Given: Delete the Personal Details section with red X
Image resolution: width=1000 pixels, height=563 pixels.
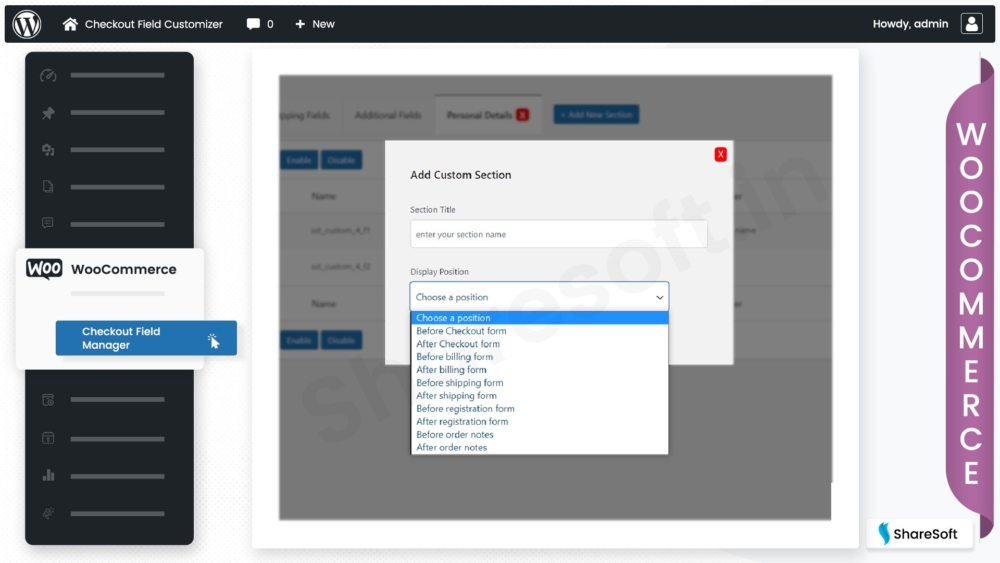Looking at the screenshot, I should (x=522, y=115).
